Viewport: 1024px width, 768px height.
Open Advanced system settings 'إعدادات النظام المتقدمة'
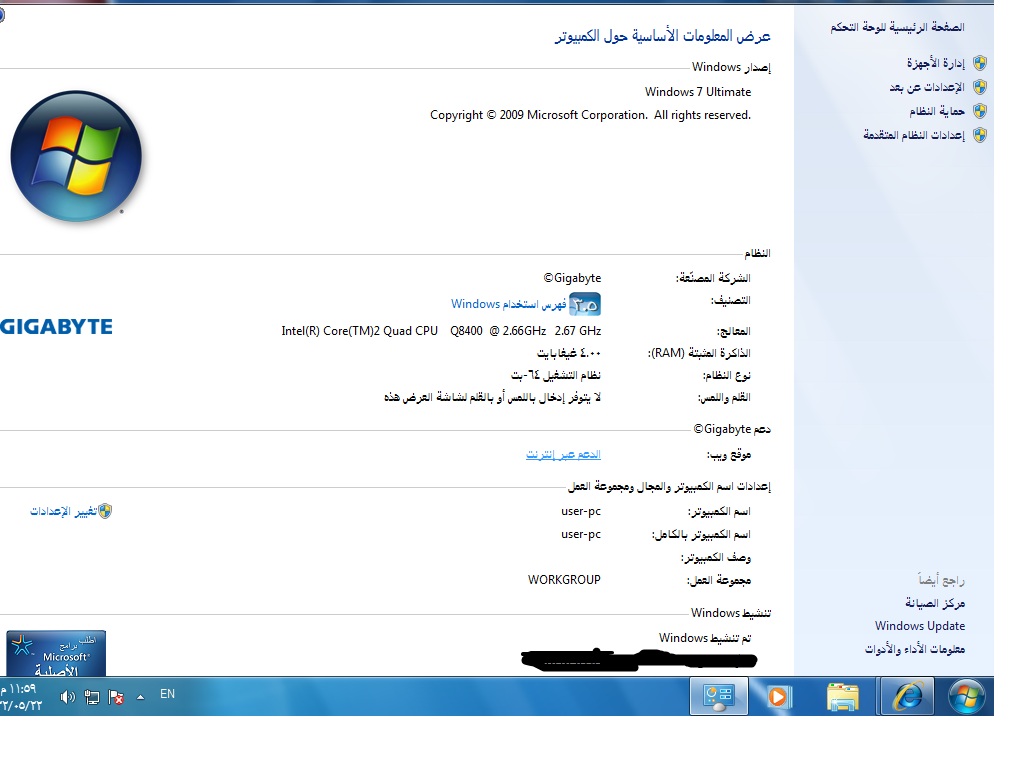point(914,135)
